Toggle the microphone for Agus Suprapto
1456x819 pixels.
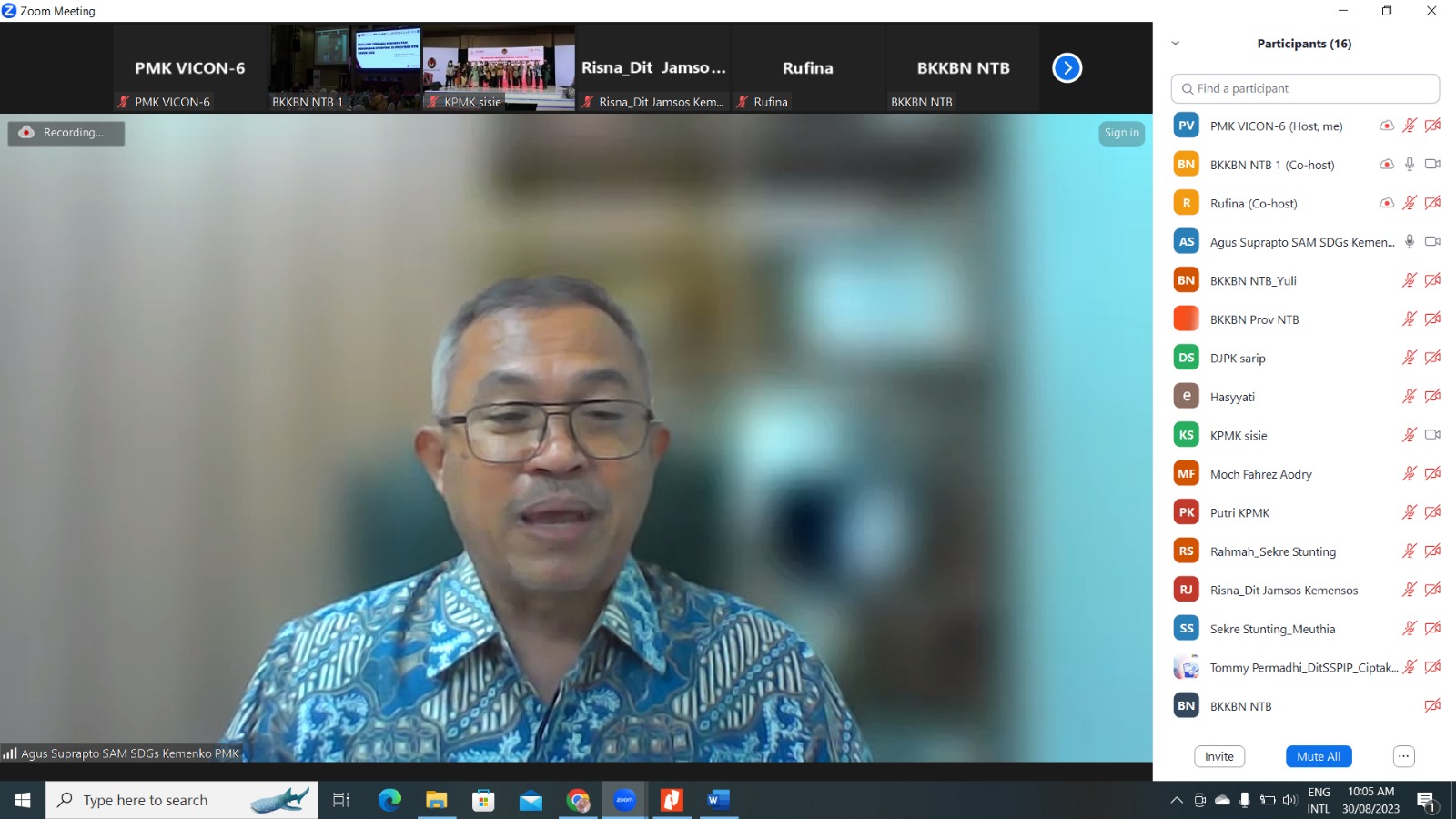click(1409, 241)
